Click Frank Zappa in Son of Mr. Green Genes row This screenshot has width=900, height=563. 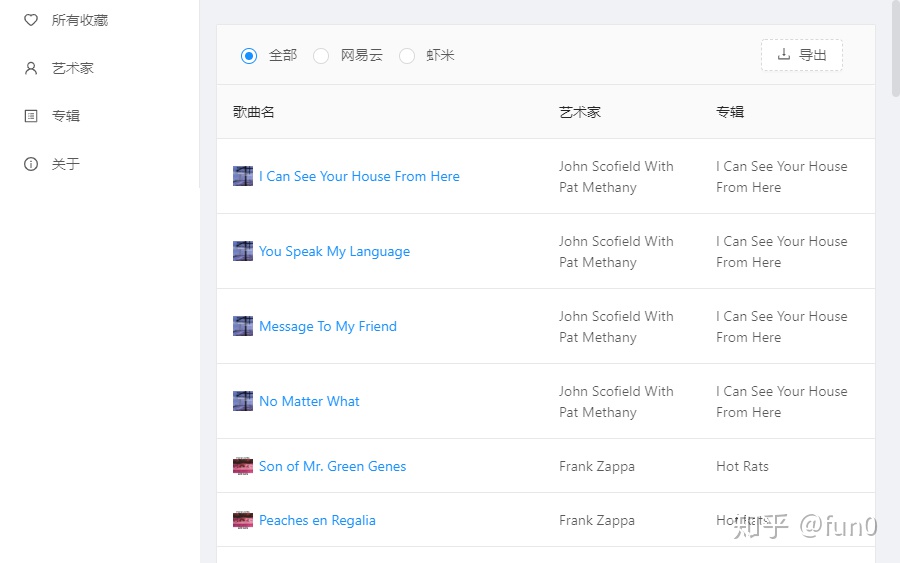(x=597, y=466)
